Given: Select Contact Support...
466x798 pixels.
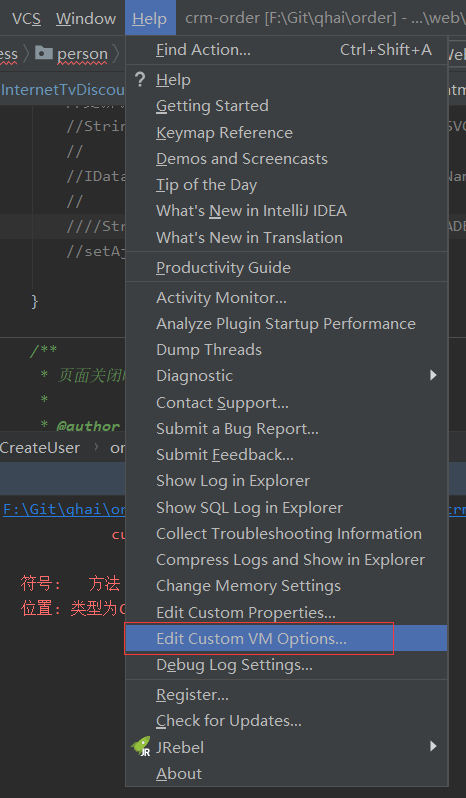Looking at the screenshot, I should [x=286, y=403].
